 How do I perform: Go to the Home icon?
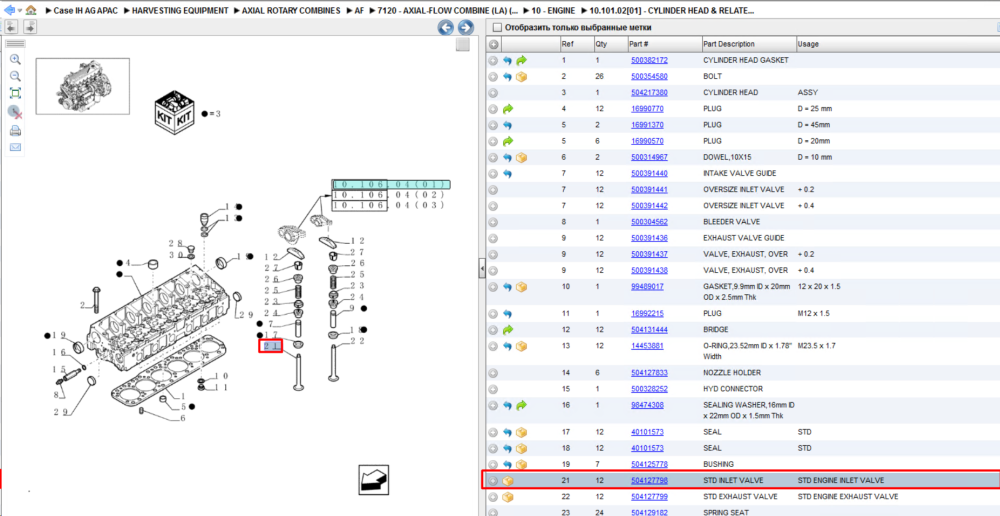pos(31,10)
